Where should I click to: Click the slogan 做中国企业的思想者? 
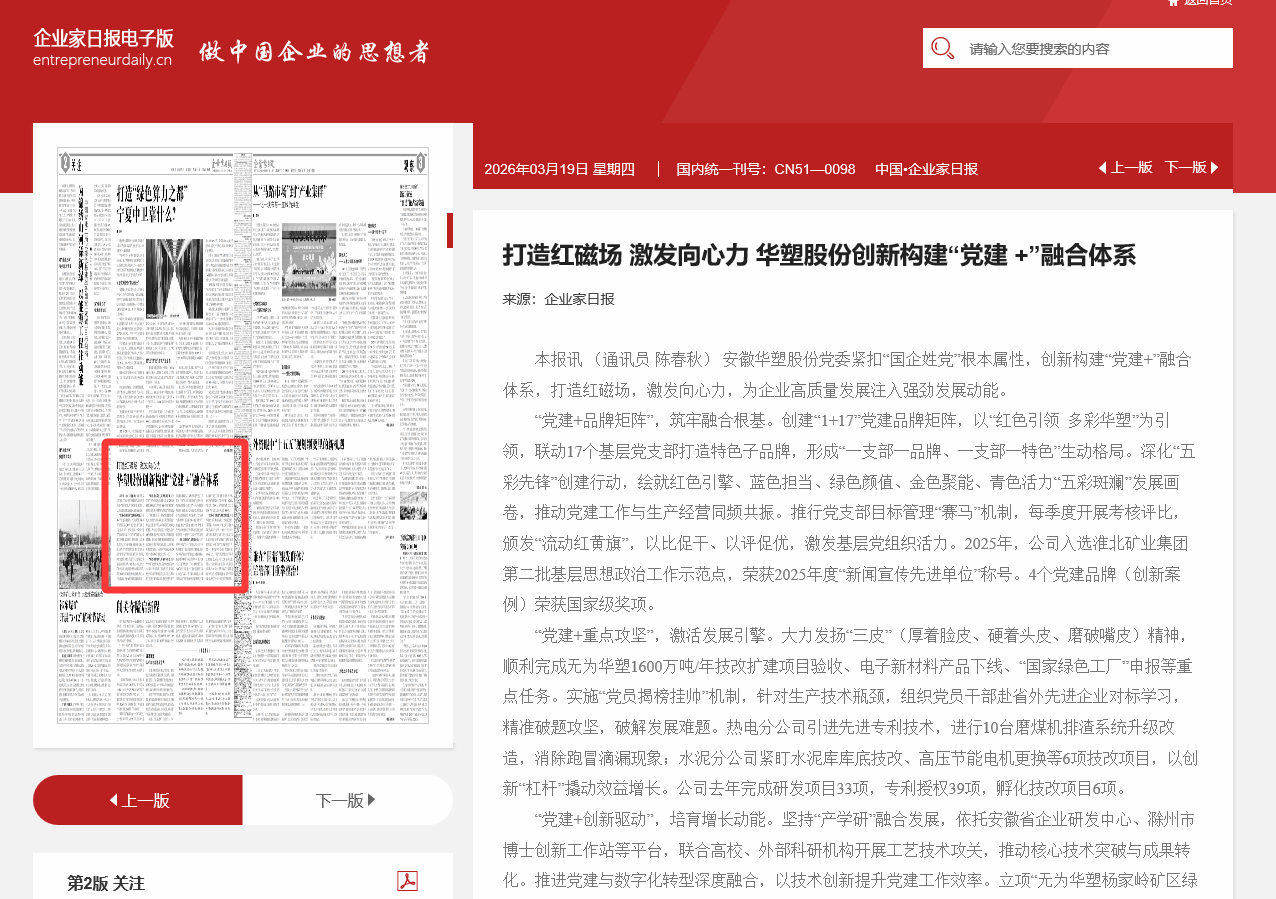pos(314,52)
